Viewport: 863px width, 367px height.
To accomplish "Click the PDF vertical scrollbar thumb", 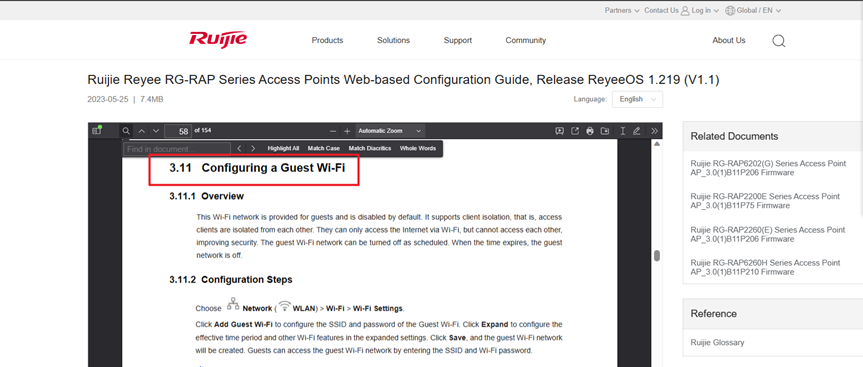I will [x=657, y=256].
